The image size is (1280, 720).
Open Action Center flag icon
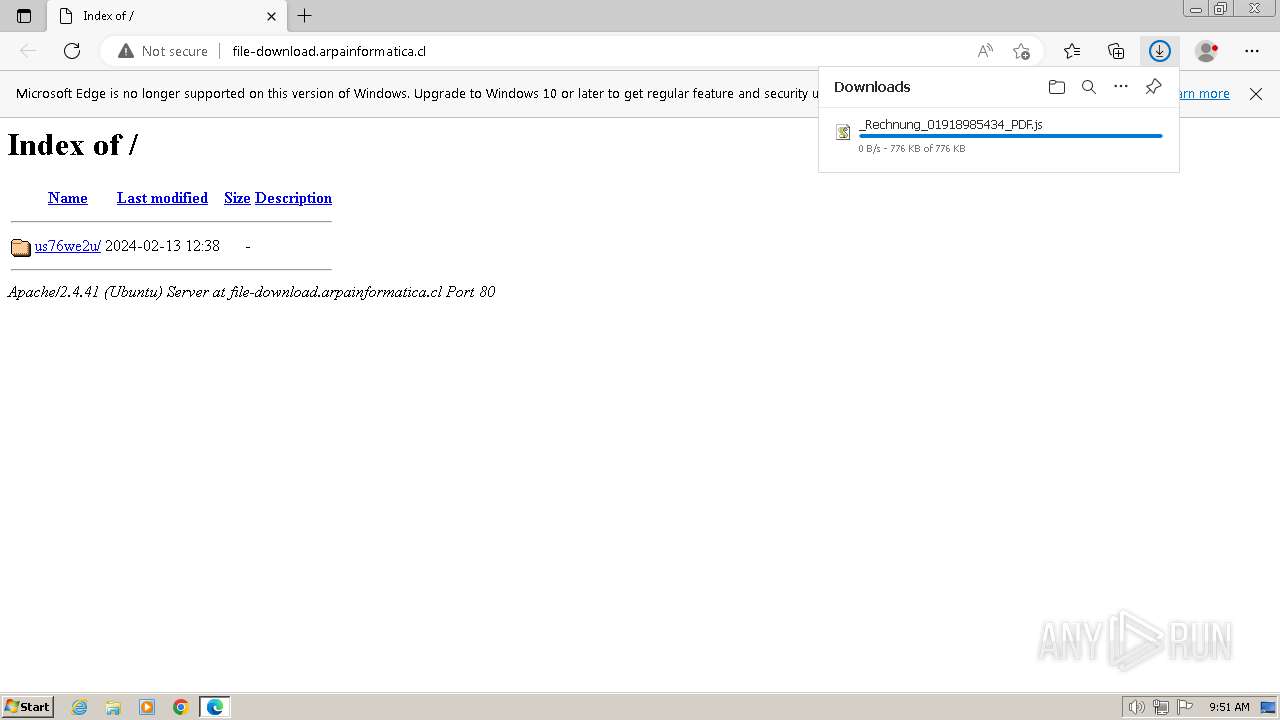tap(1185, 707)
